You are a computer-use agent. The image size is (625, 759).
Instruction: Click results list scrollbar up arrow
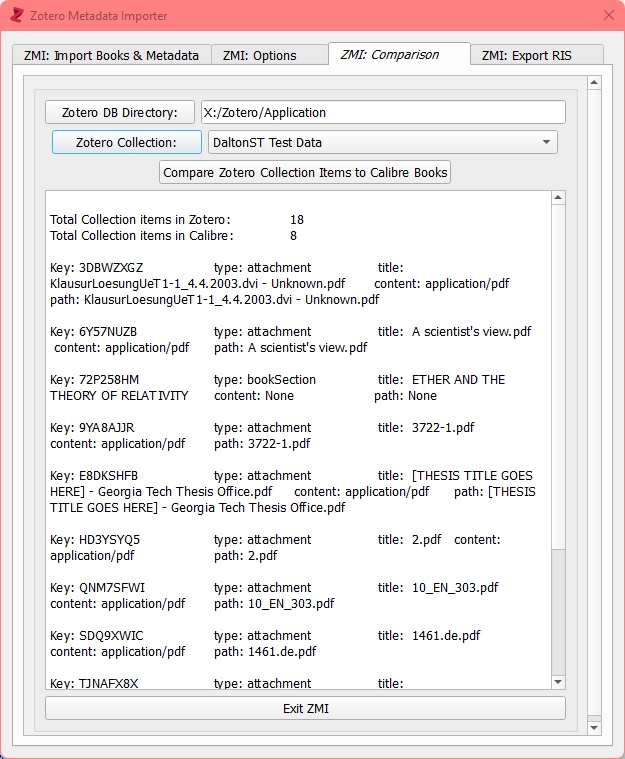coord(559,198)
